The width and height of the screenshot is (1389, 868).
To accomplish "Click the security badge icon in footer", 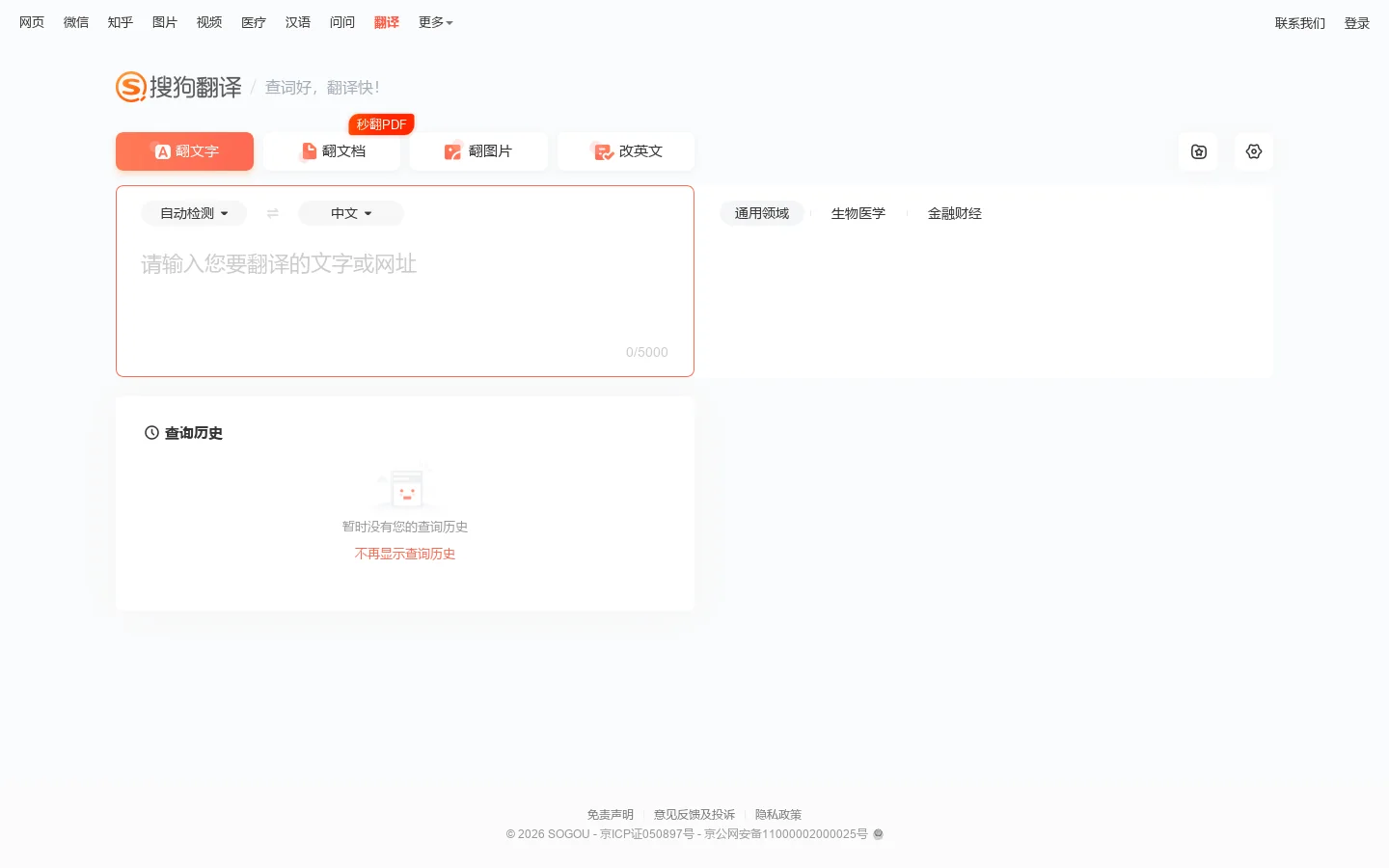I will coord(878,834).
